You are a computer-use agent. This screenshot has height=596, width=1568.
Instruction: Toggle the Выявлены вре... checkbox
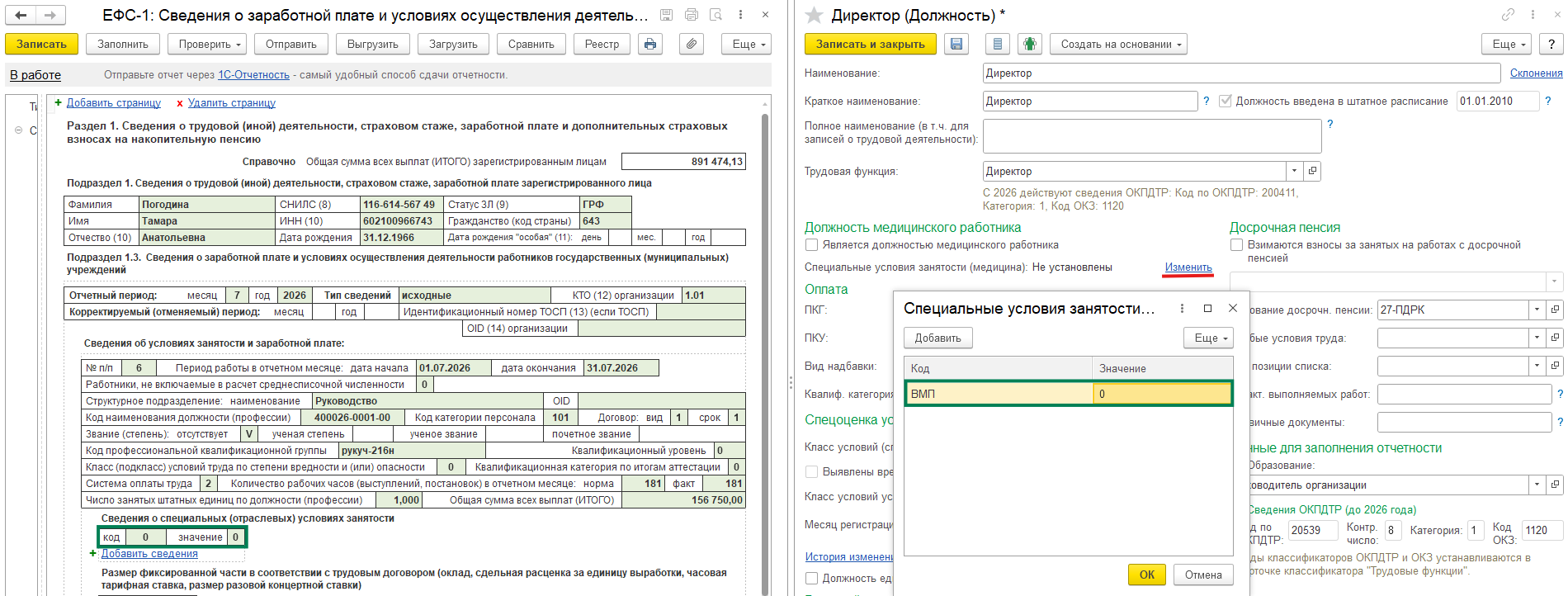point(811,471)
